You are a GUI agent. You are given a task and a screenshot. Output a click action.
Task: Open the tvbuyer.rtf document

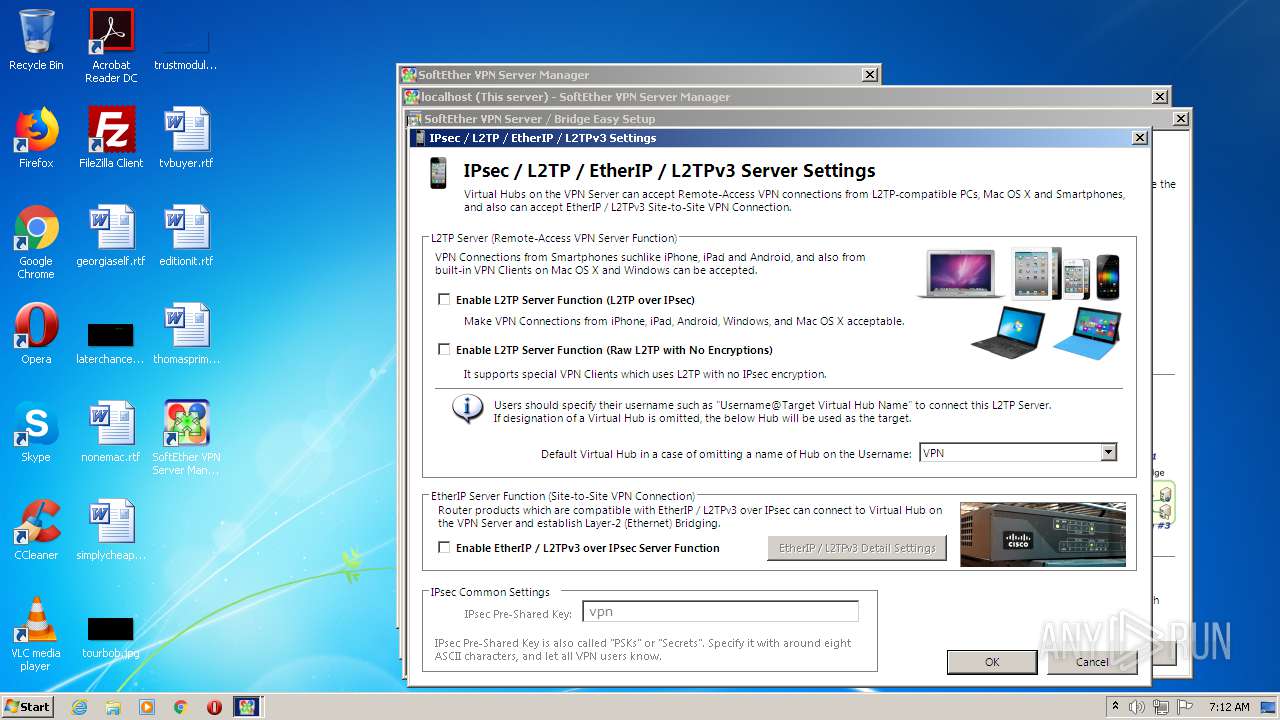(x=186, y=138)
